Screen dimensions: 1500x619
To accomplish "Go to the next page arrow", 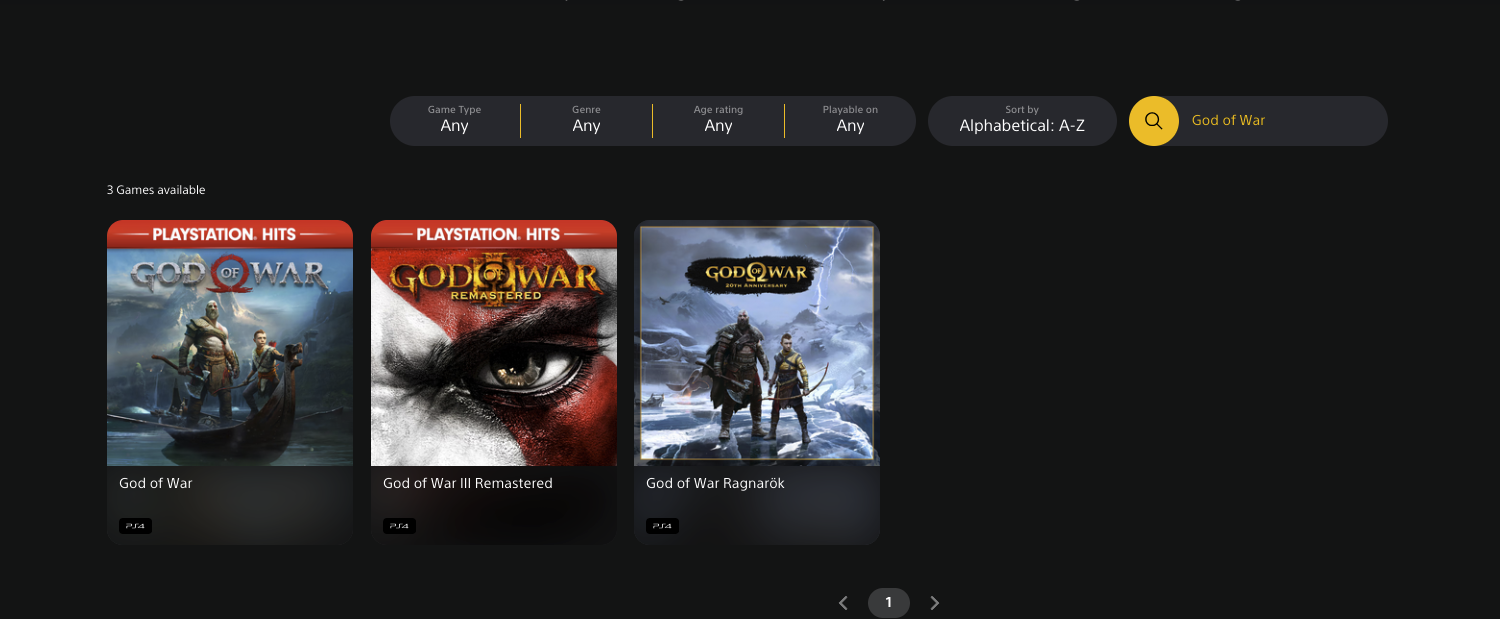I will click(935, 603).
